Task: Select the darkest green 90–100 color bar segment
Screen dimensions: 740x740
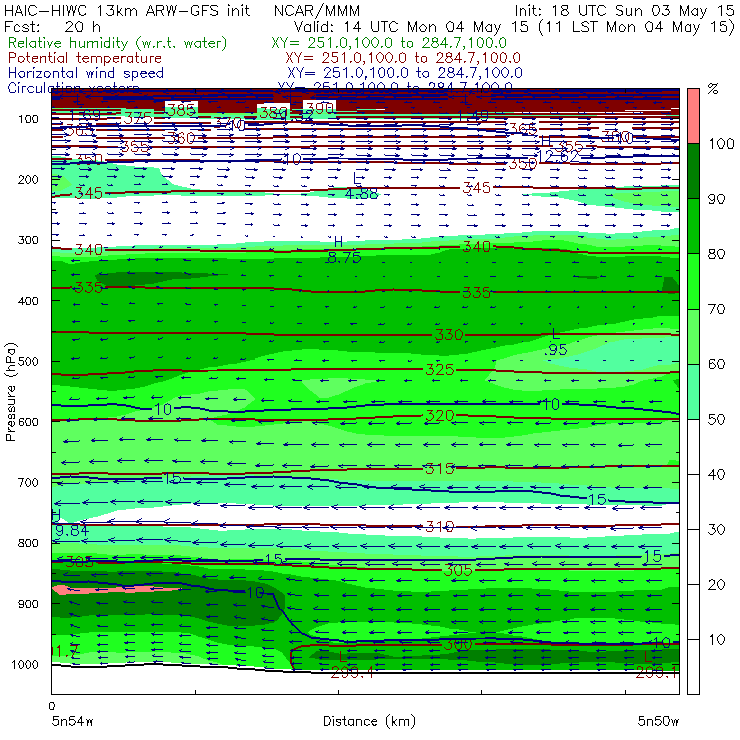Action: click(693, 171)
